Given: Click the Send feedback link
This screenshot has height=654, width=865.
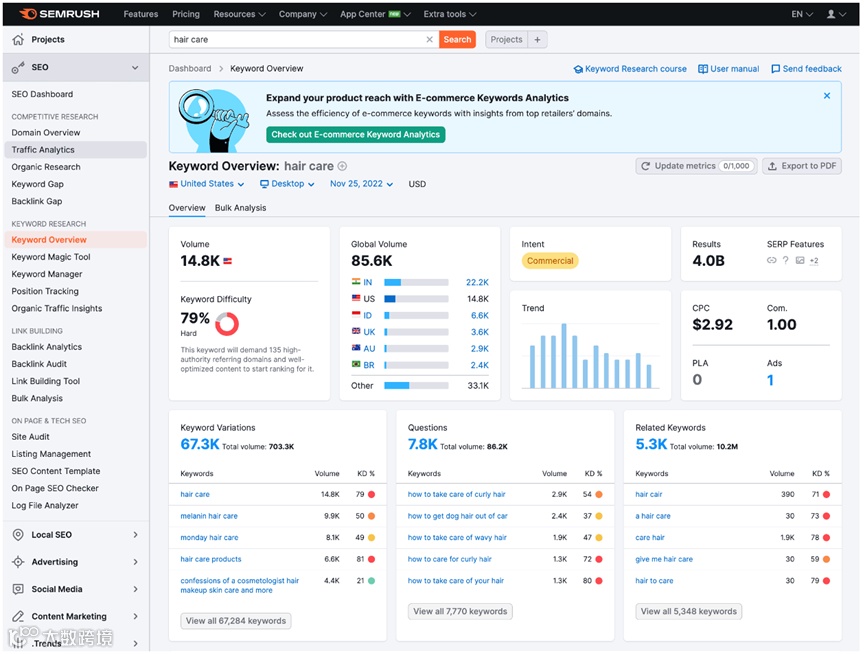Looking at the screenshot, I should click(807, 69).
